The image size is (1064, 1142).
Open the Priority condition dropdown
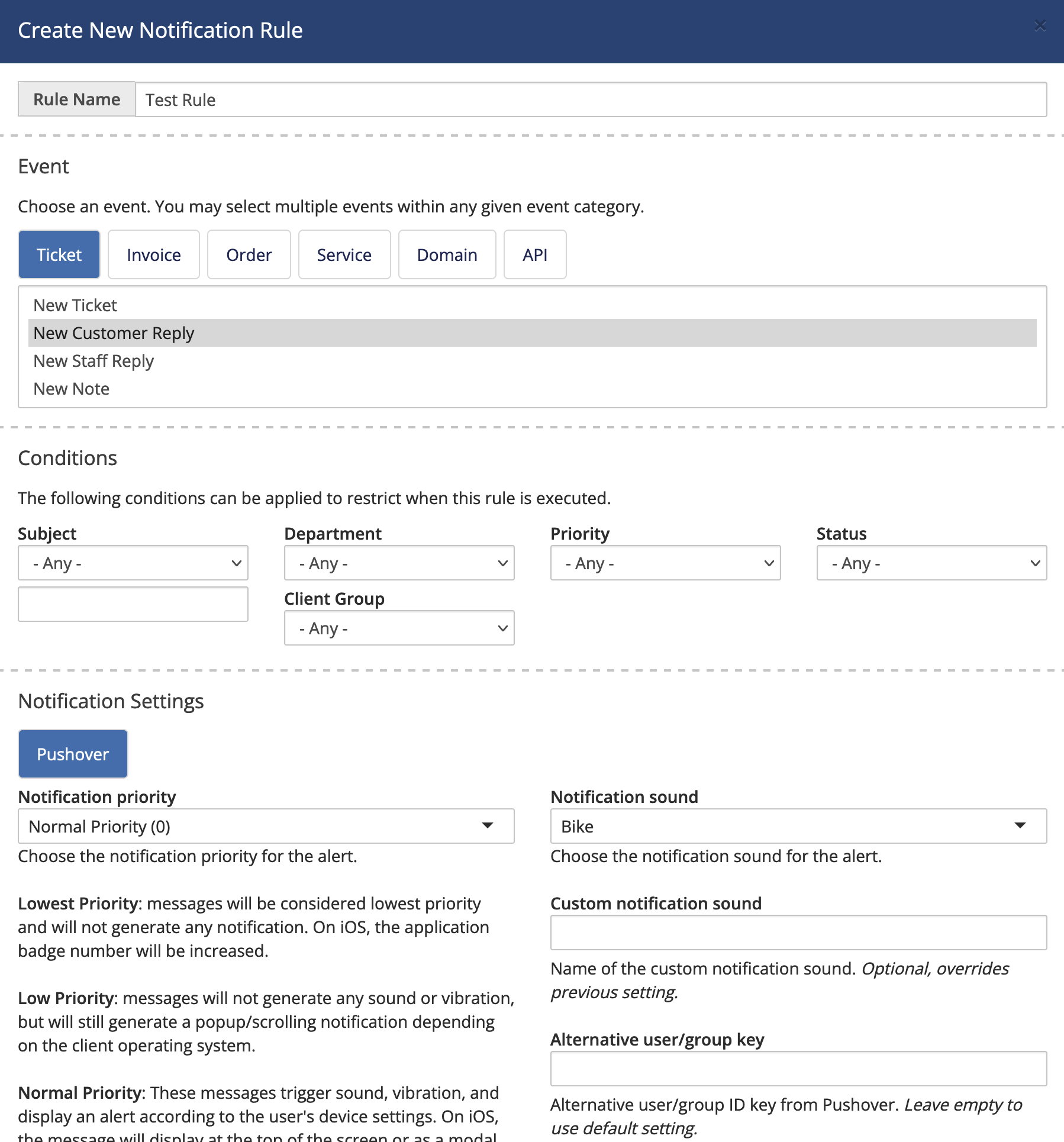(665, 563)
